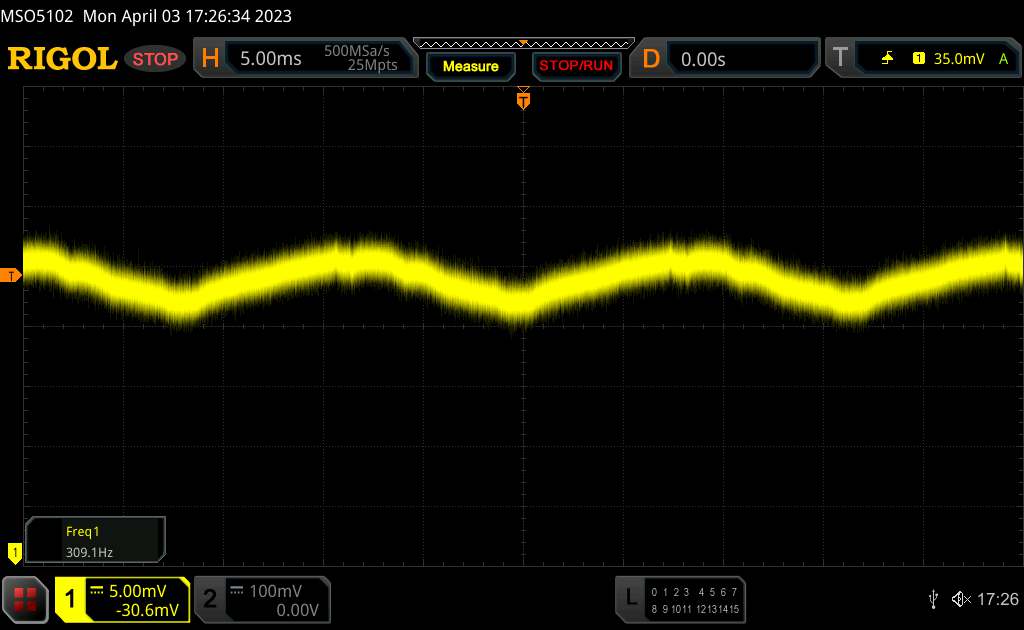Click the 500MSa/s sample rate readout
The width and height of the screenshot is (1024, 630).
coord(357,51)
